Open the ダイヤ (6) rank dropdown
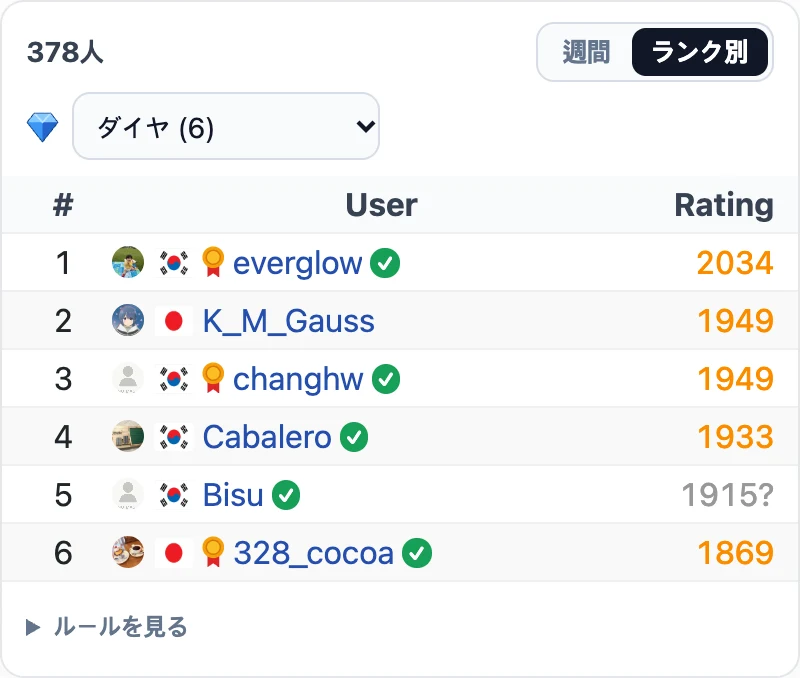Screen dimensions: 800x678 (x=226, y=126)
